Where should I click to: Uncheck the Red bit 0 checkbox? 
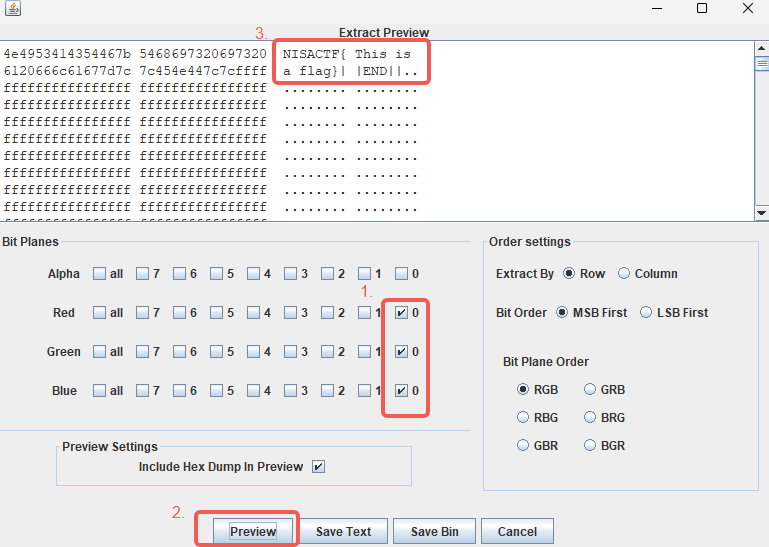(401, 313)
